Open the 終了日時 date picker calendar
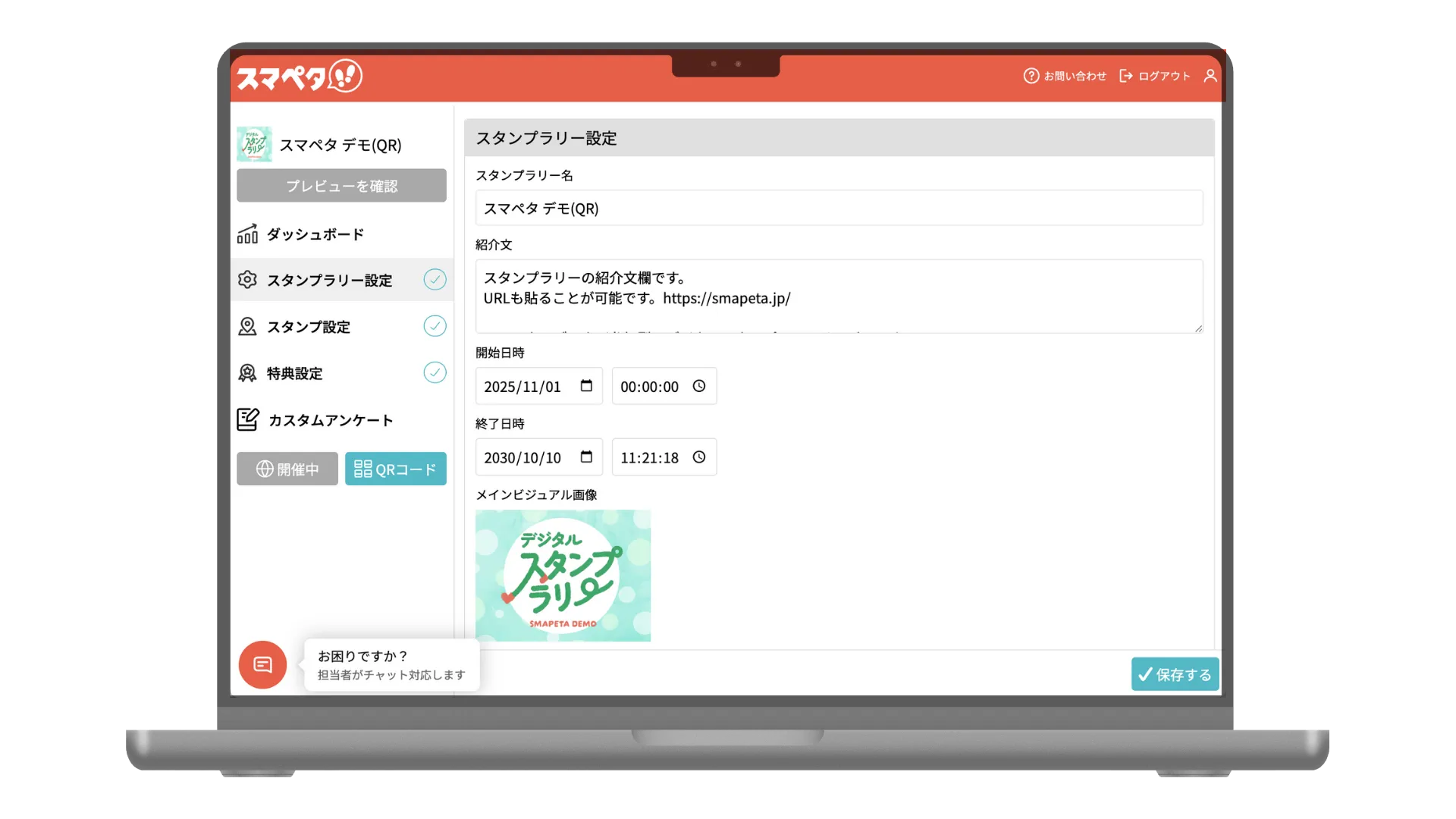The image size is (1456, 819). pyautogui.click(x=585, y=457)
